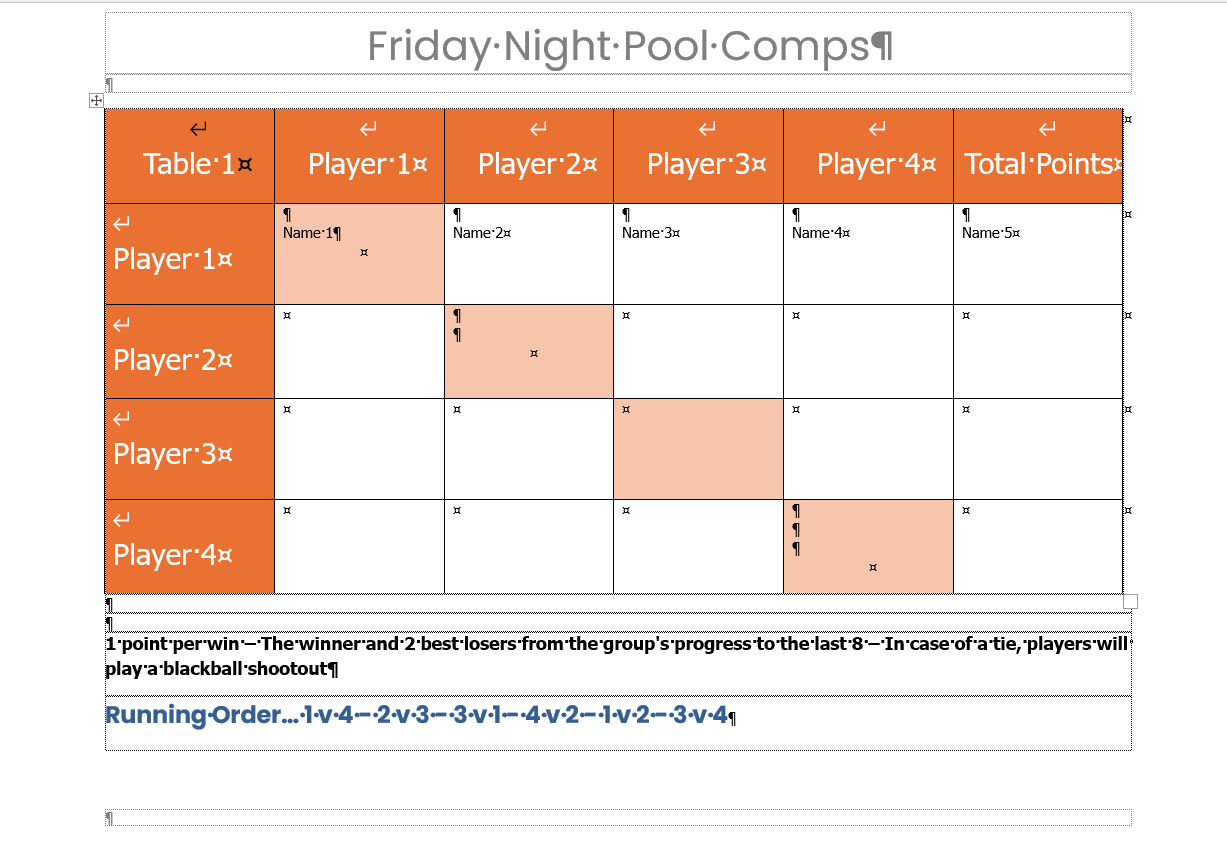Select the Table 1 header cell

click(x=189, y=156)
